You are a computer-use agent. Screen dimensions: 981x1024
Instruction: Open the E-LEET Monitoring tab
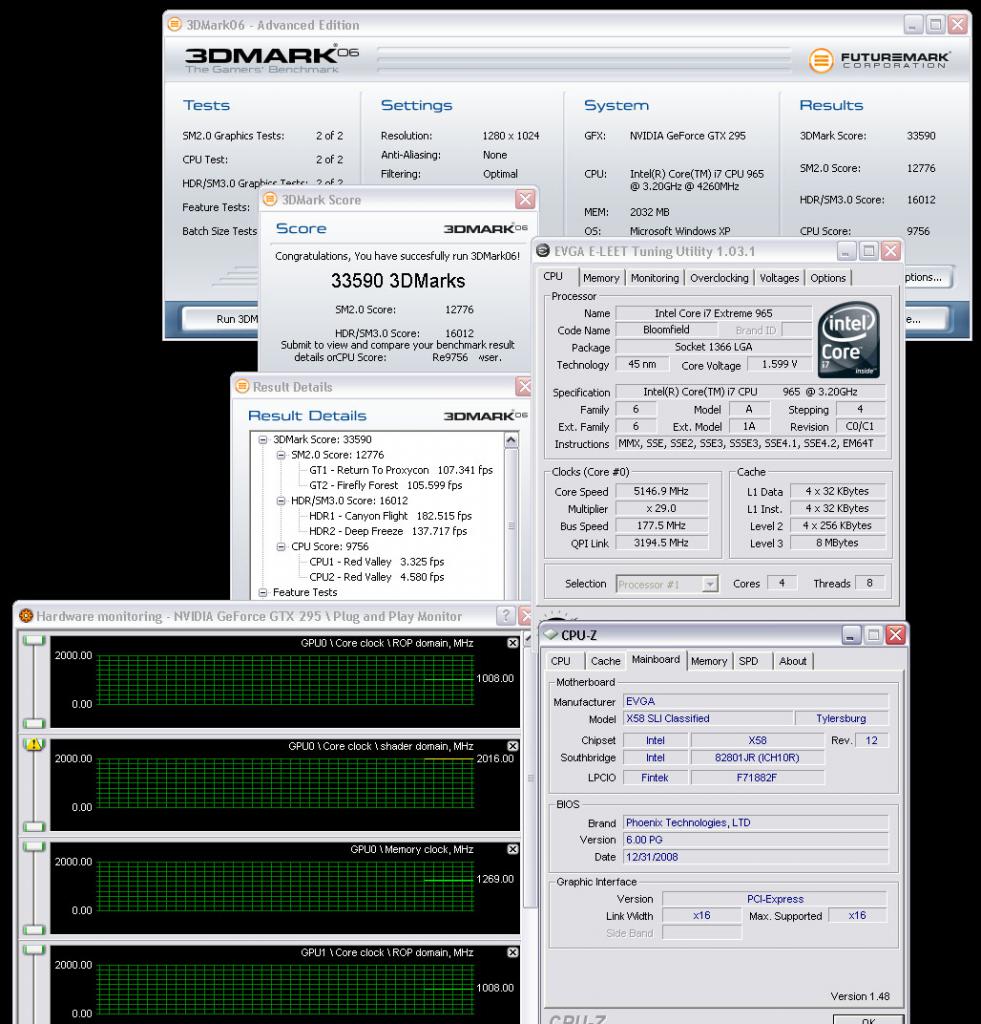click(x=654, y=278)
